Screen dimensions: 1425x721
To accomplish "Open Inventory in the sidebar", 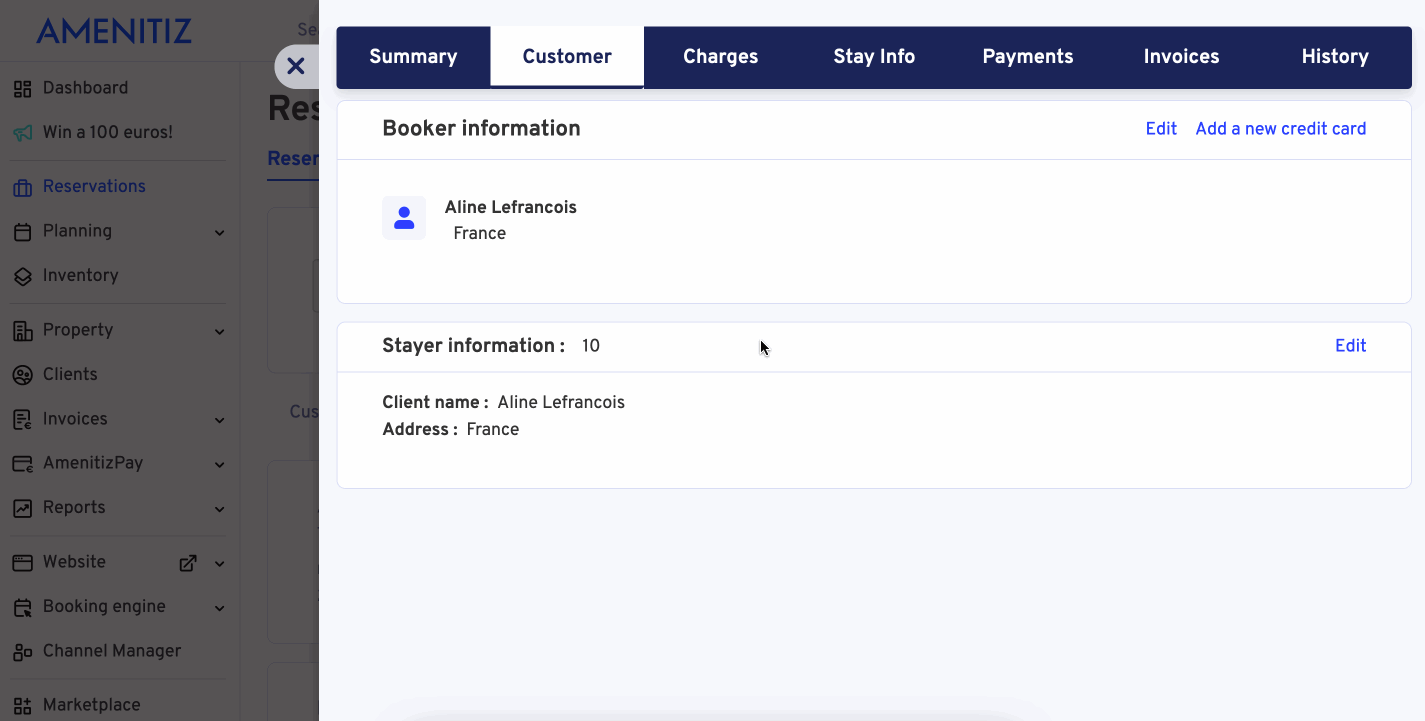I will pos(80,275).
